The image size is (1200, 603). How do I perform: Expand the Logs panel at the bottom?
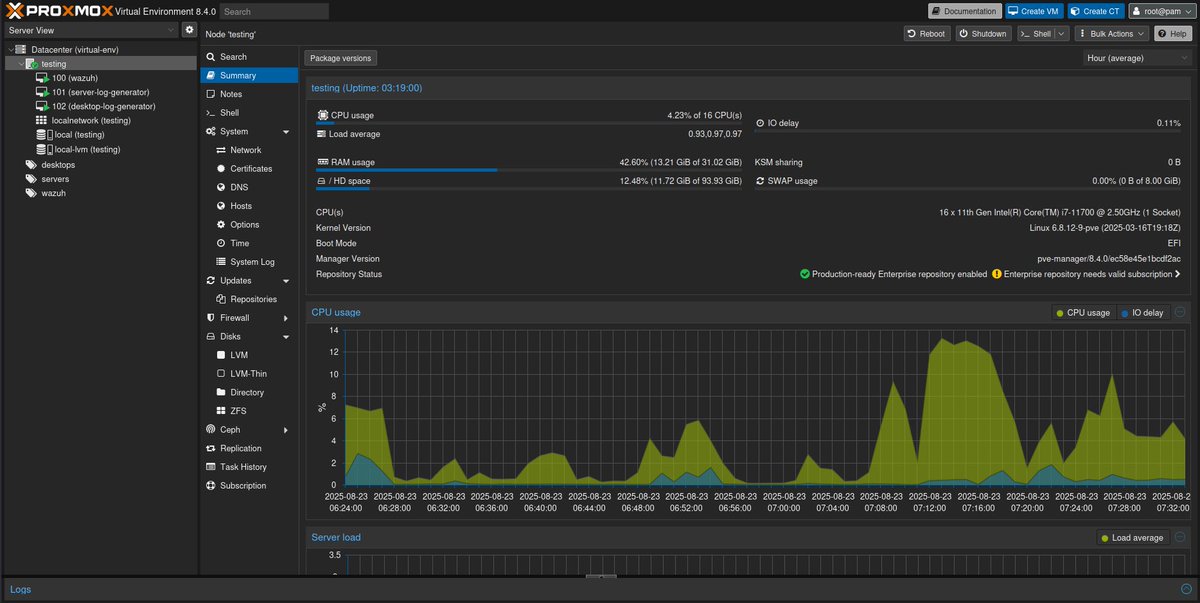click(x=1187, y=590)
